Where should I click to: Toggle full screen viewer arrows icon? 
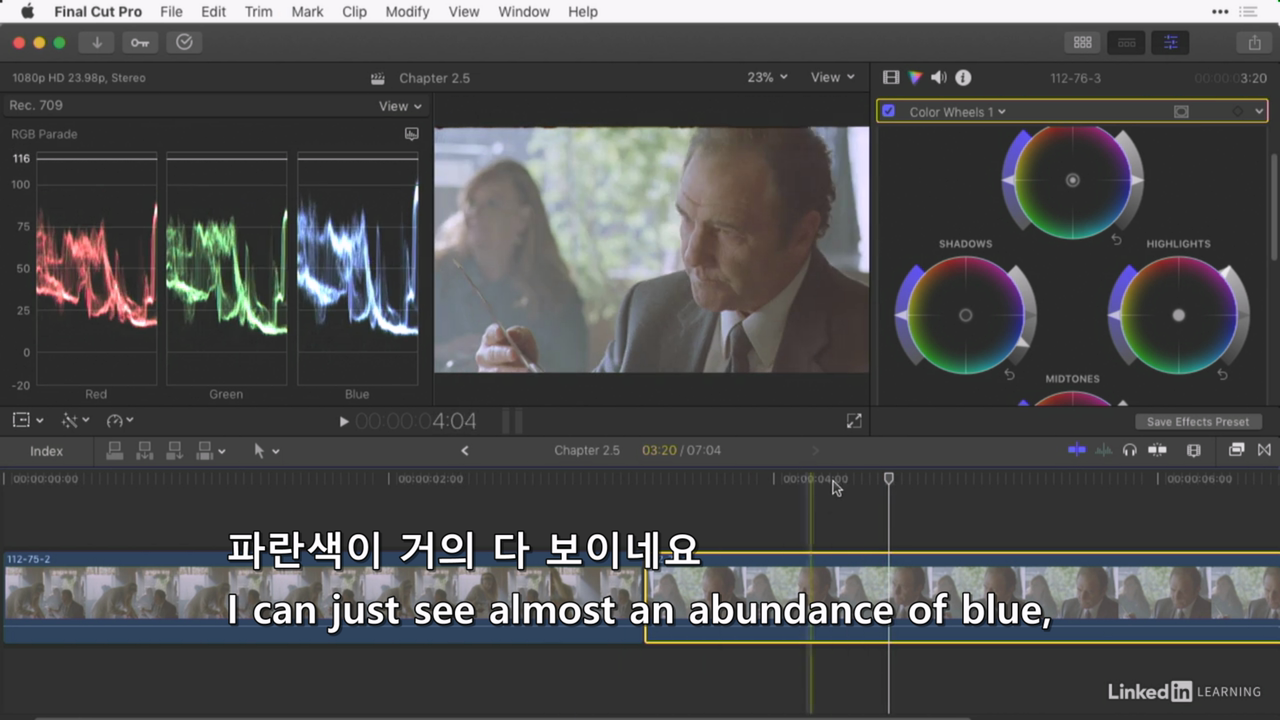coord(854,421)
